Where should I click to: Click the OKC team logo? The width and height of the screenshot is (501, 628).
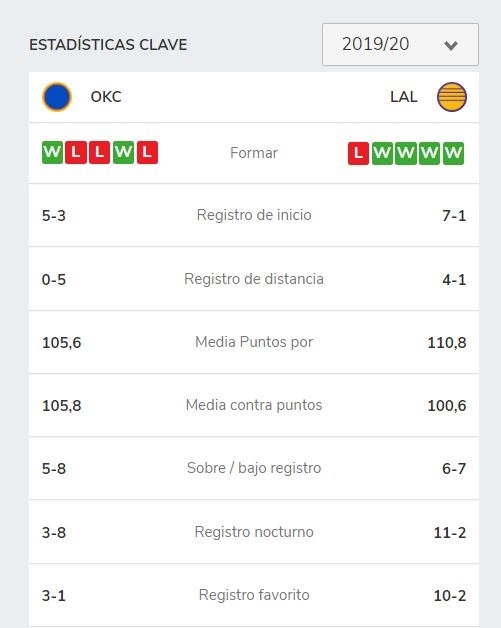tap(57, 97)
